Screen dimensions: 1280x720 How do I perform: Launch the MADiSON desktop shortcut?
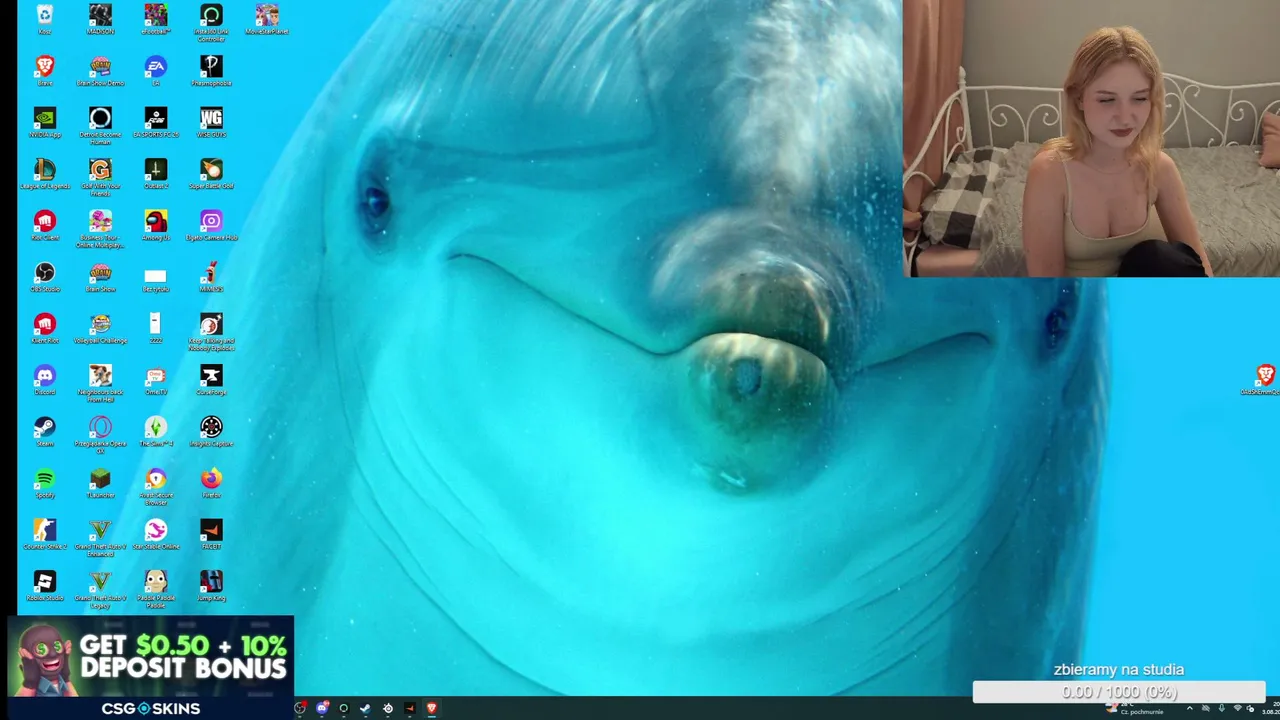100,19
